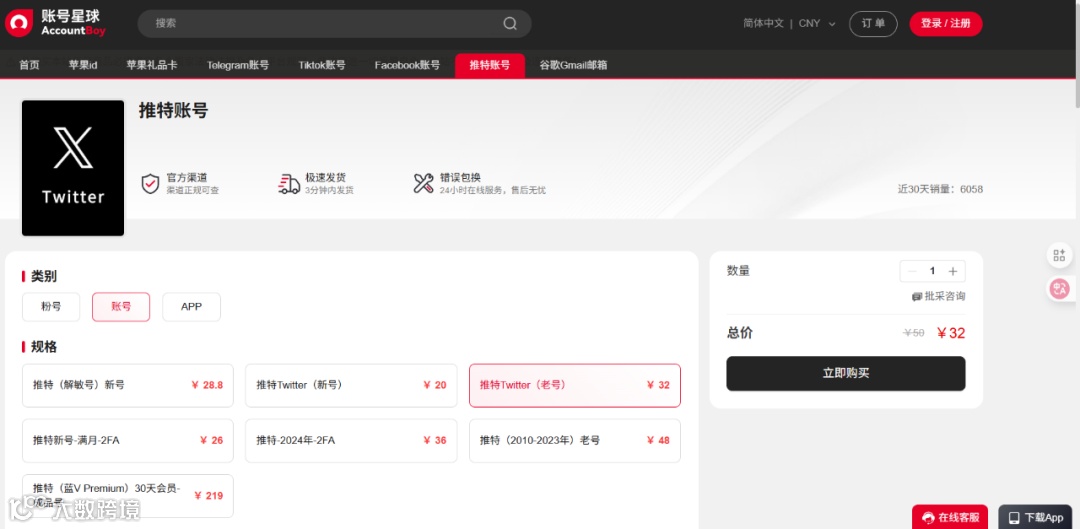This screenshot has width=1080, height=529.
Task: Click the 极速发货 label
Action: pos(325,178)
